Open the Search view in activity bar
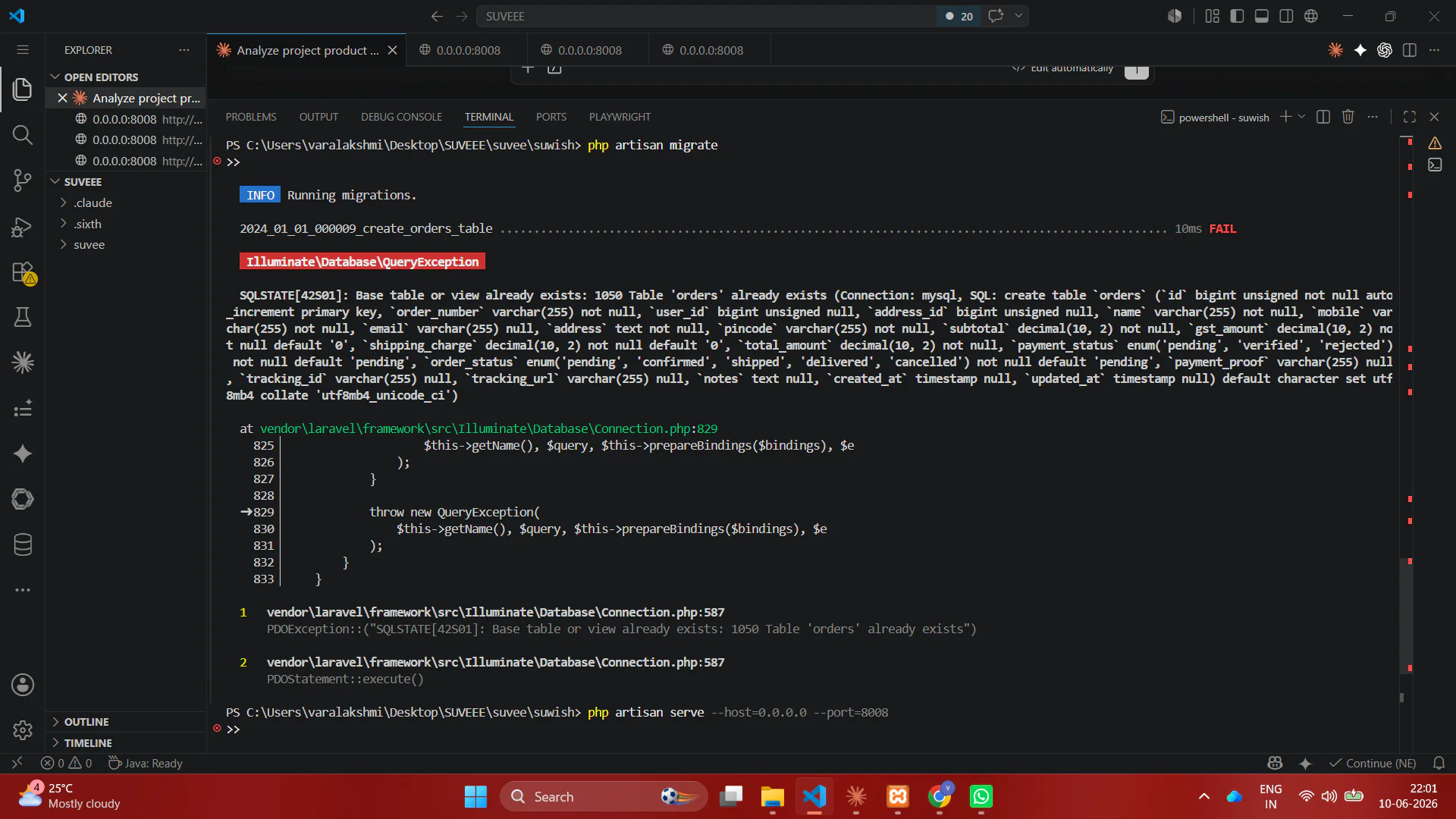Screen dimensions: 1456x819 23,135
